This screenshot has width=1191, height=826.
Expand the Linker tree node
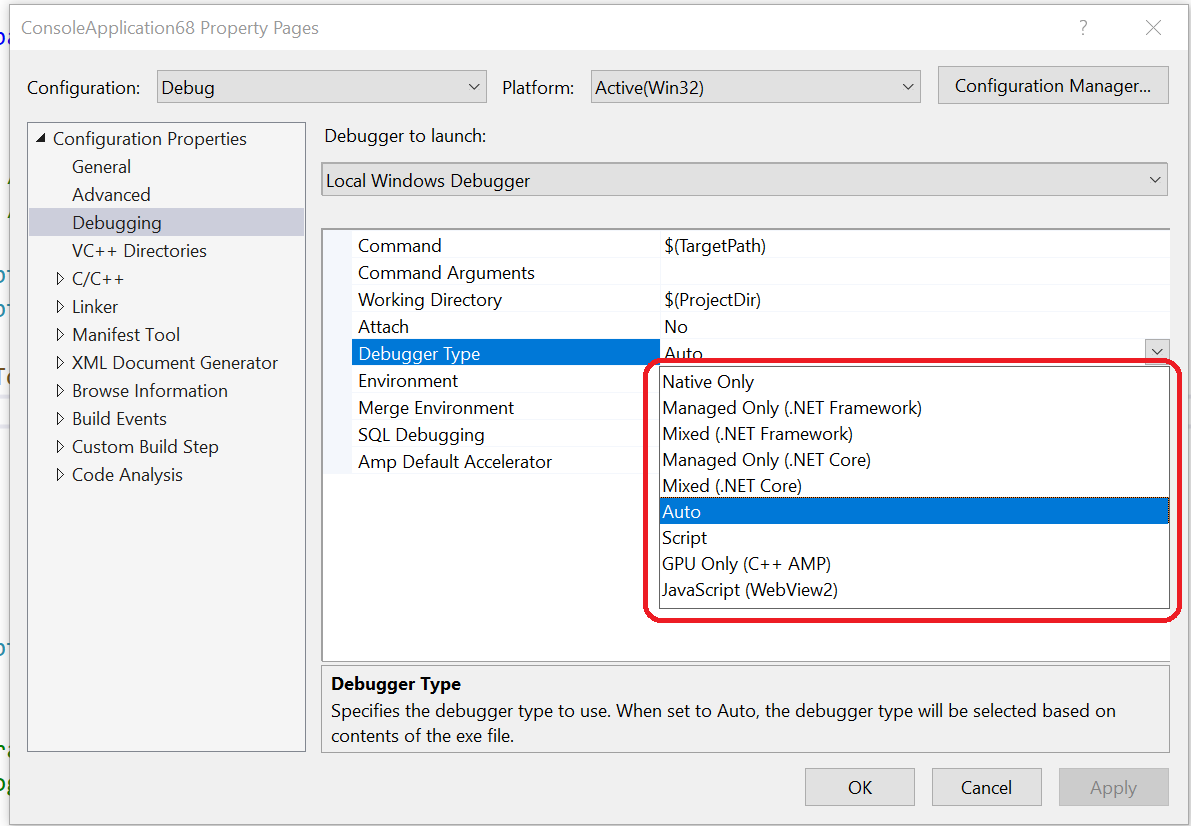pos(60,307)
